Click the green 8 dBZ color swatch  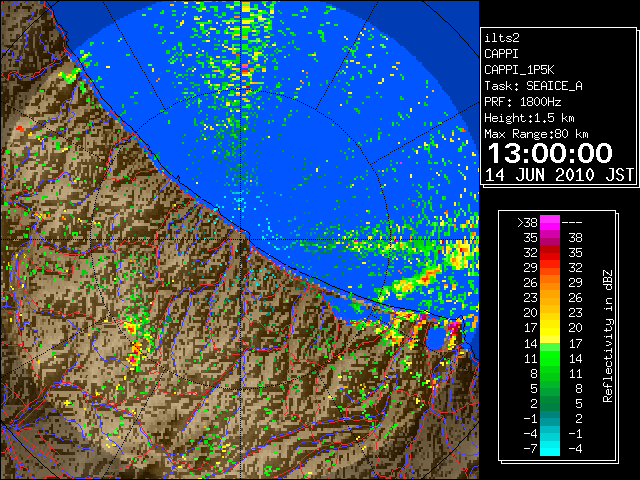(x=550, y=373)
